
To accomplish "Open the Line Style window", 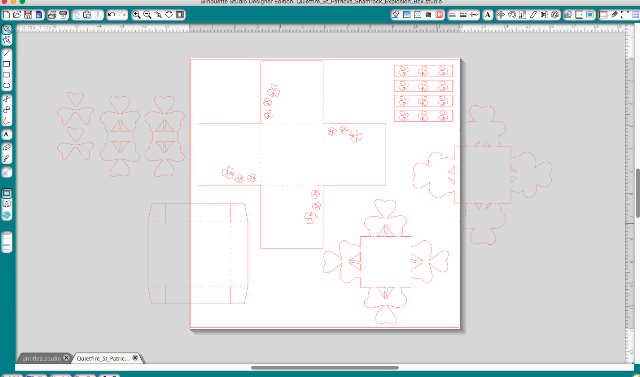I will pos(463,15).
